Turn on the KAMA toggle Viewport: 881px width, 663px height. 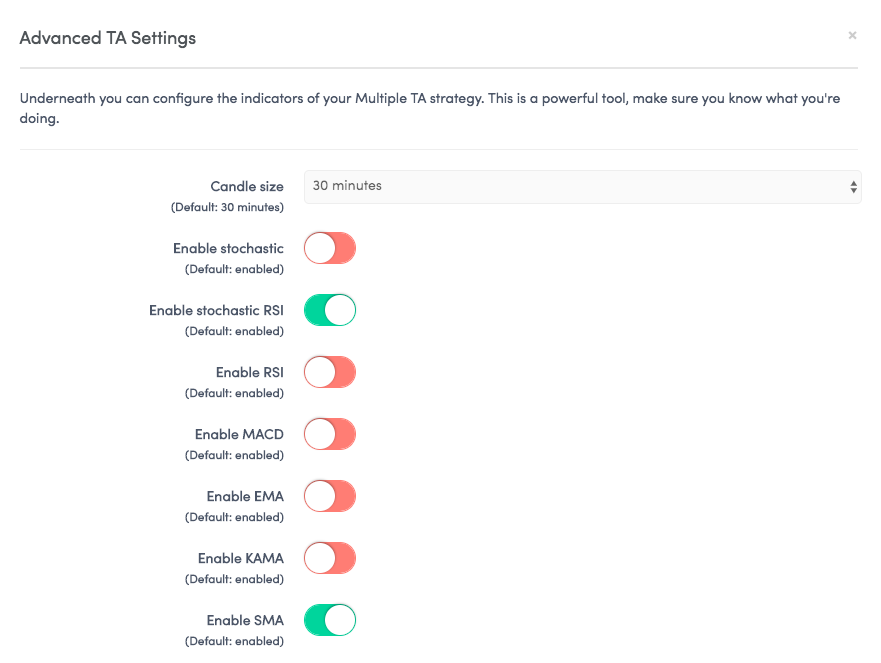[x=330, y=558]
